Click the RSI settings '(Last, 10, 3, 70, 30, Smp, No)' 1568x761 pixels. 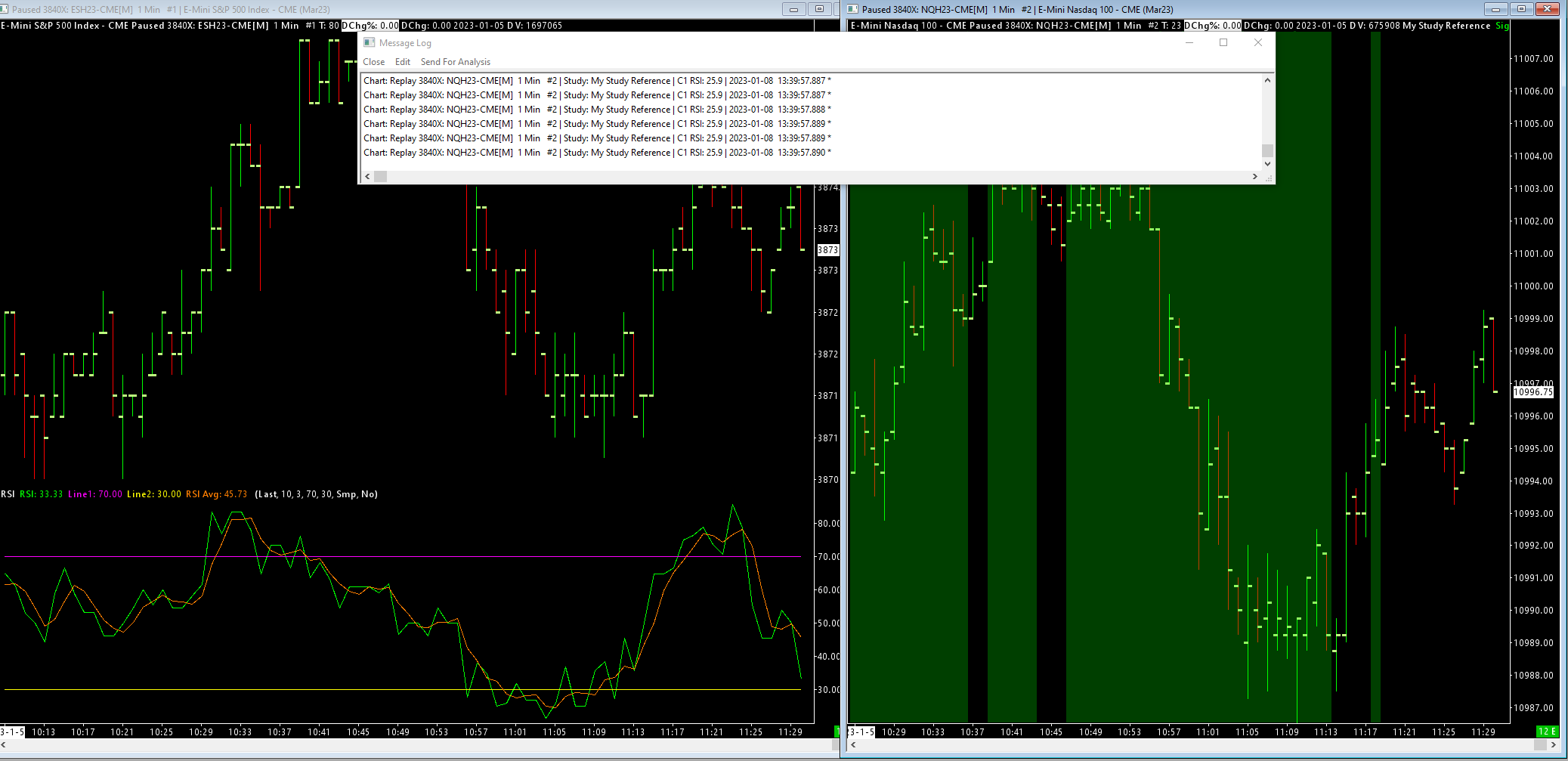pyautogui.click(x=316, y=494)
